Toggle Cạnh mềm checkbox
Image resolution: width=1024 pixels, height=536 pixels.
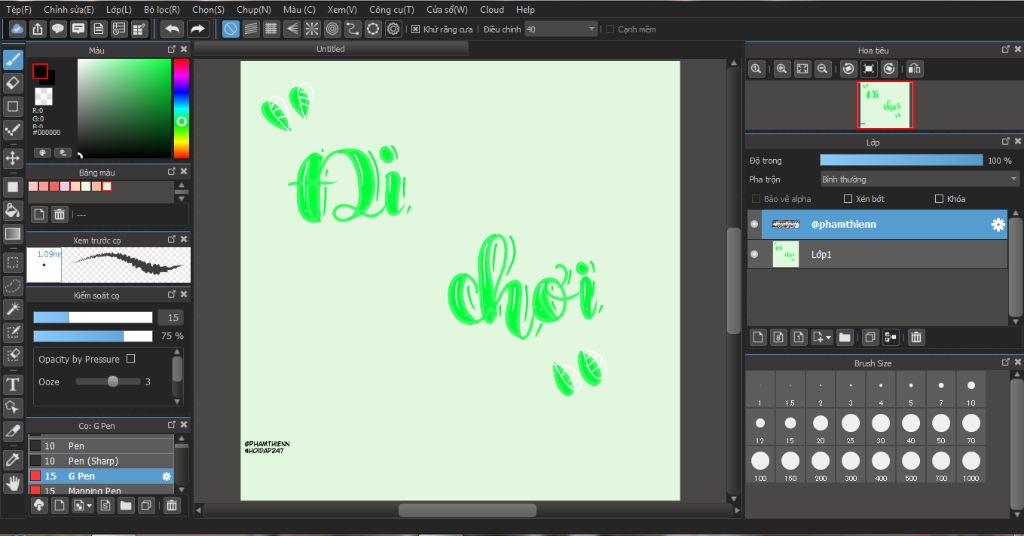pos(610,29)
